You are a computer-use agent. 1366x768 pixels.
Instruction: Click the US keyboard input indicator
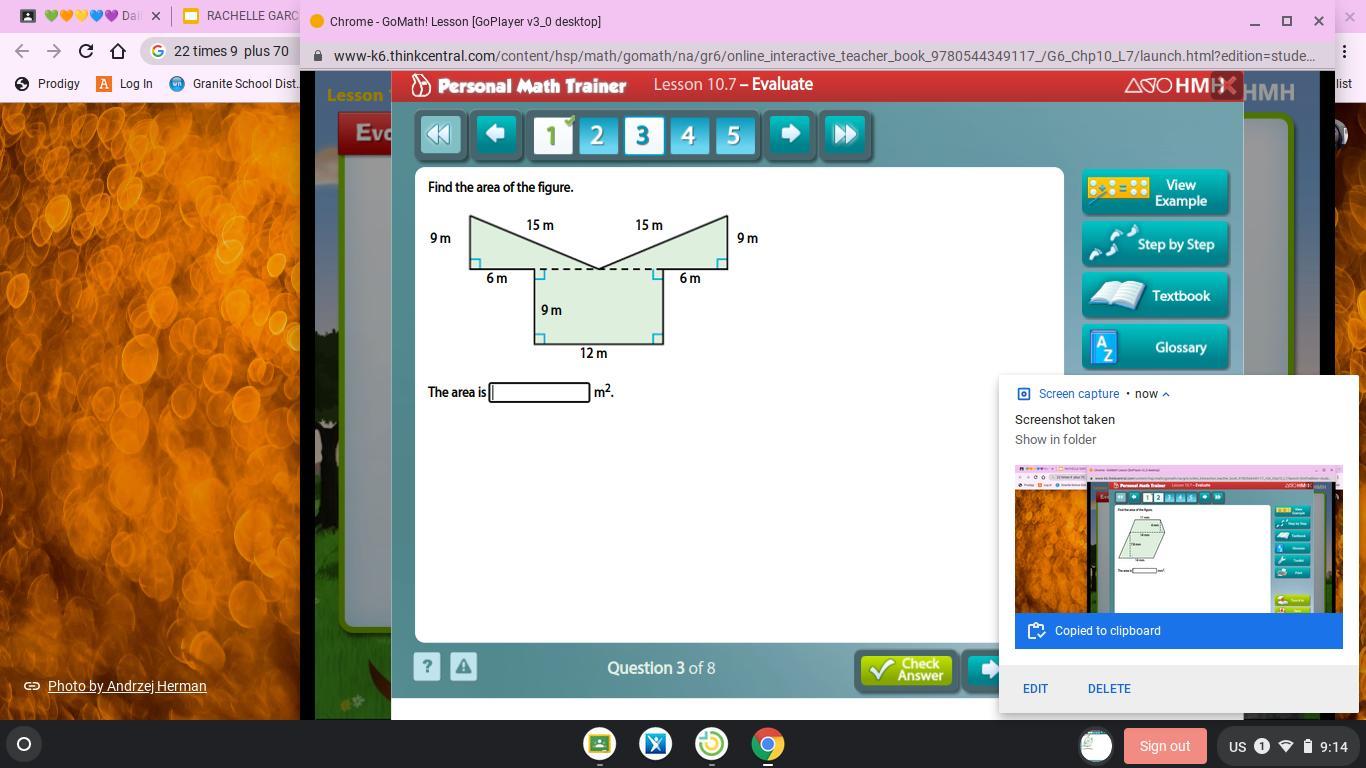pyautogui.click(x=1237, y=746)
